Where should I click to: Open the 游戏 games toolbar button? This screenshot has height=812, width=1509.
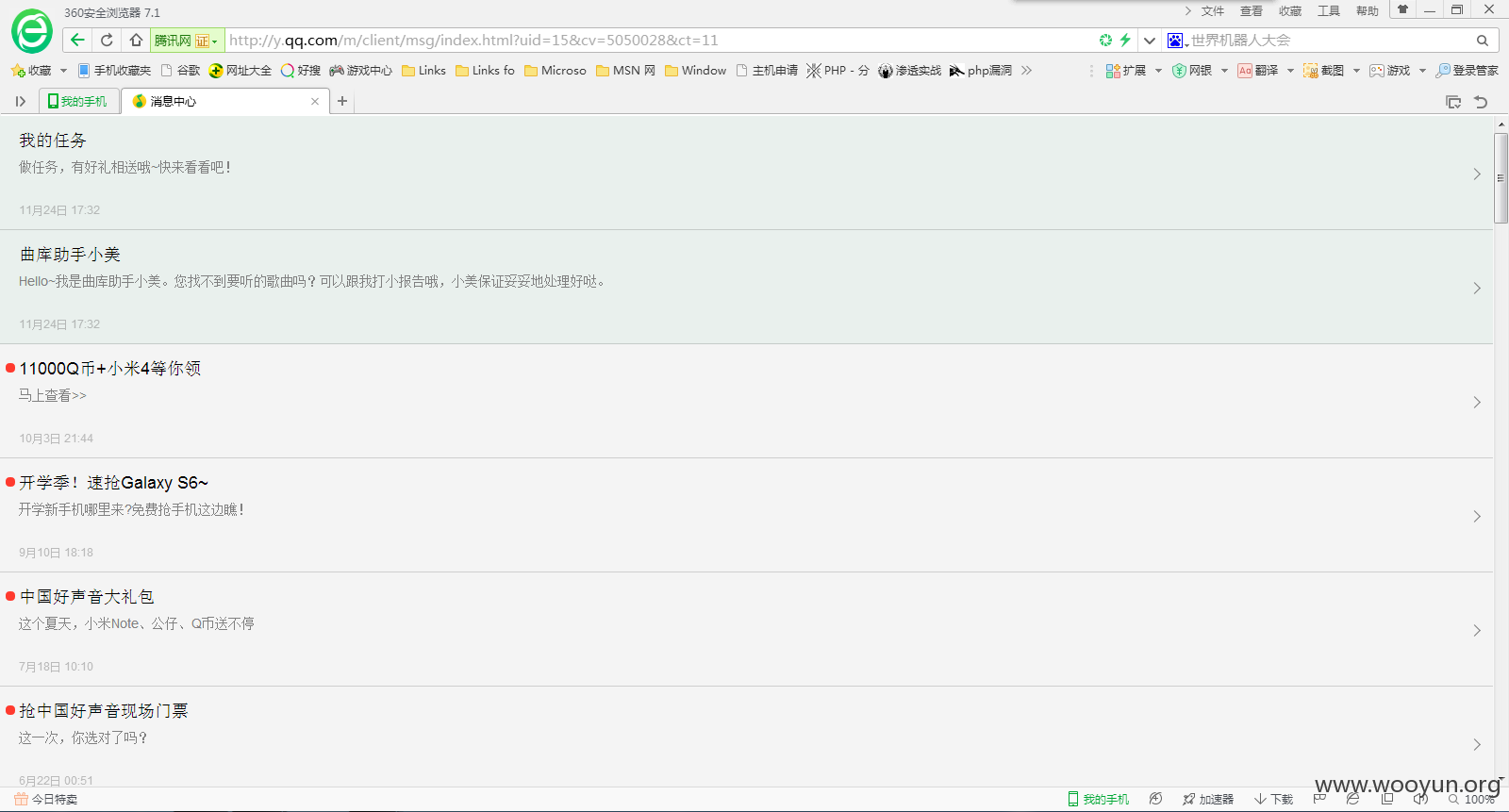click(1390, 71)
